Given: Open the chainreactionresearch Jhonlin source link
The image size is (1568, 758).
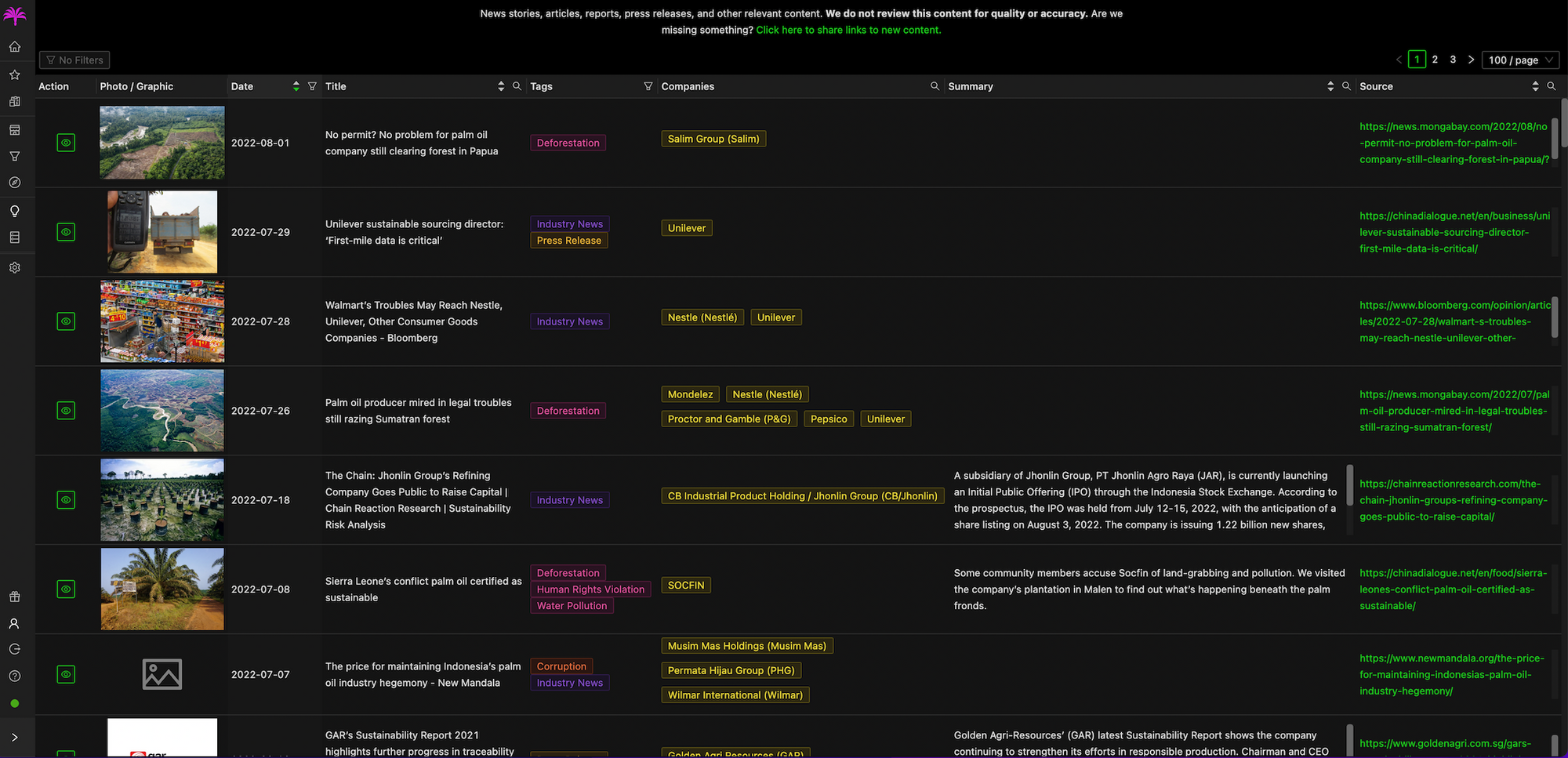Looking at the screenshot, I should (x=1454, y=500).
